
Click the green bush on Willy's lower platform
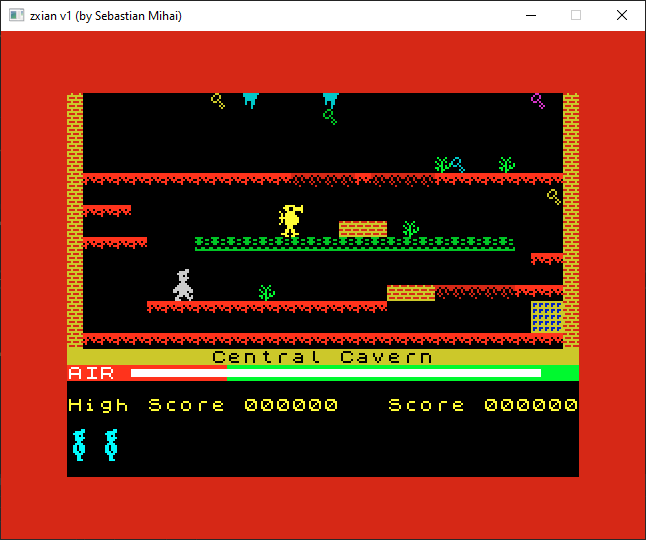tap(267, 293)
